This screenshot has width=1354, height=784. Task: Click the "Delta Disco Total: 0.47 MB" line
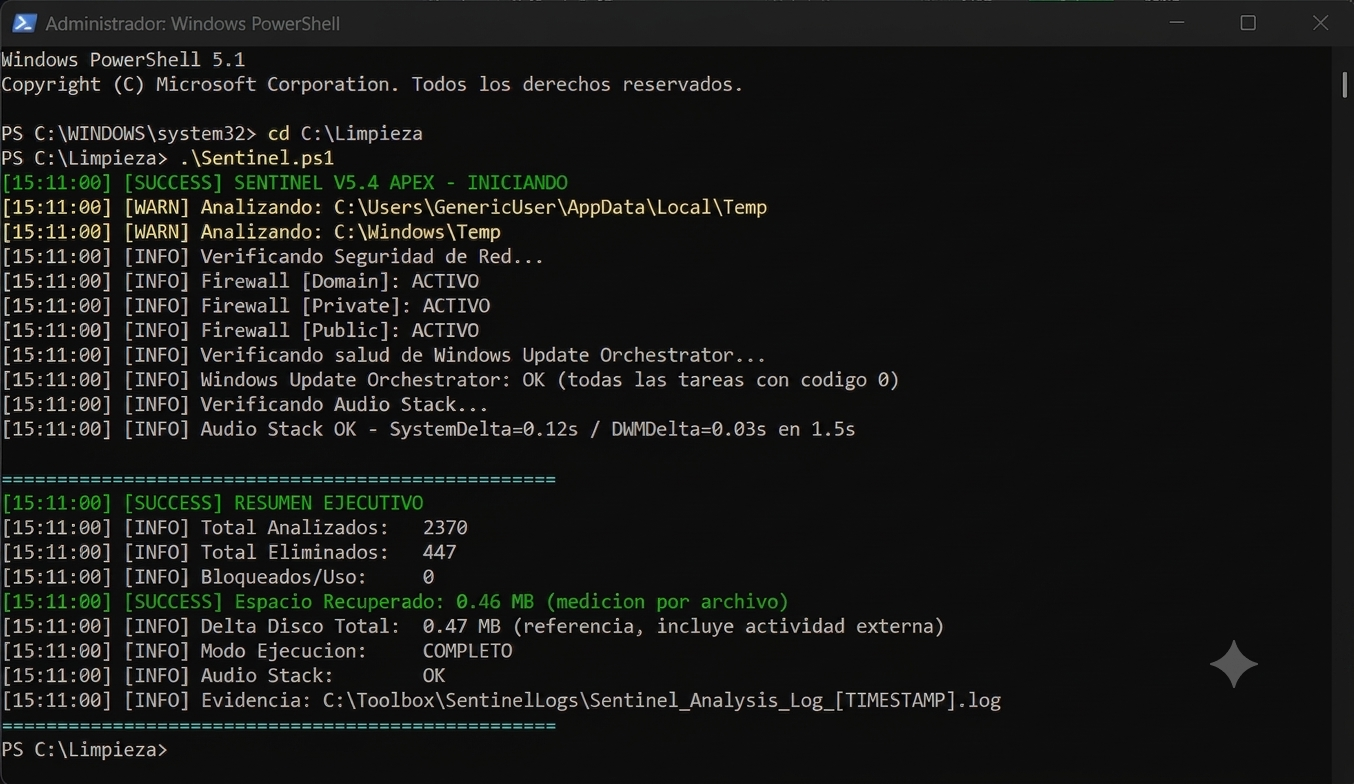[x=473, y=626]
